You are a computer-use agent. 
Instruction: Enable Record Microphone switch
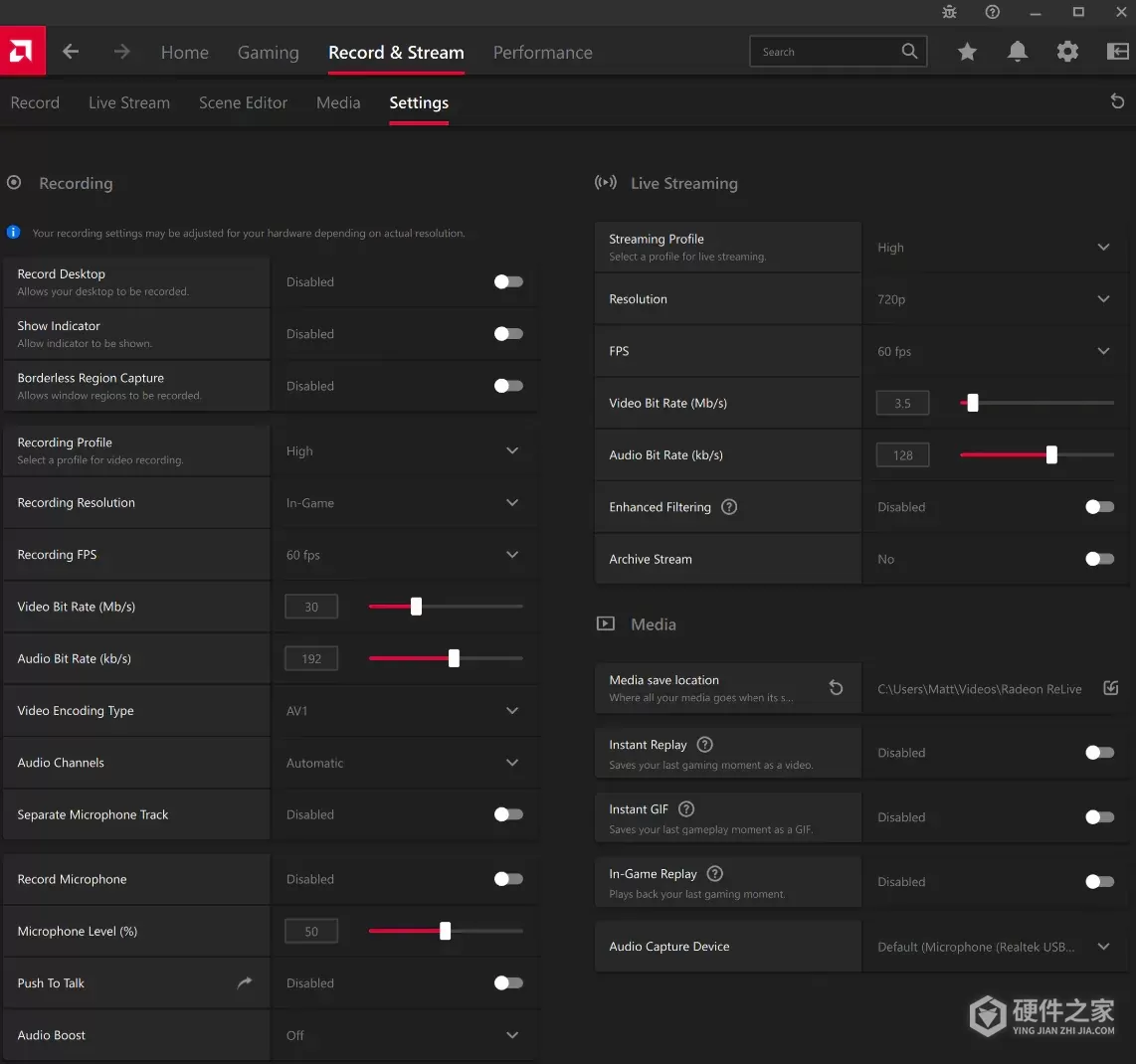pos(508,879)
